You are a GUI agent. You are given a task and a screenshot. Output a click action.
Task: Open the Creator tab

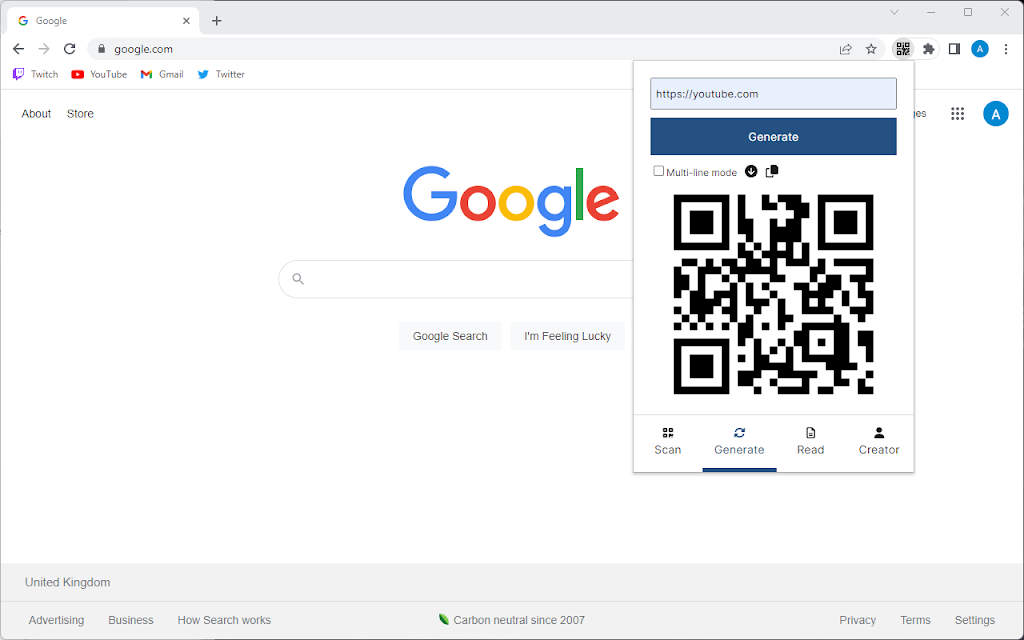click(879, 441)
